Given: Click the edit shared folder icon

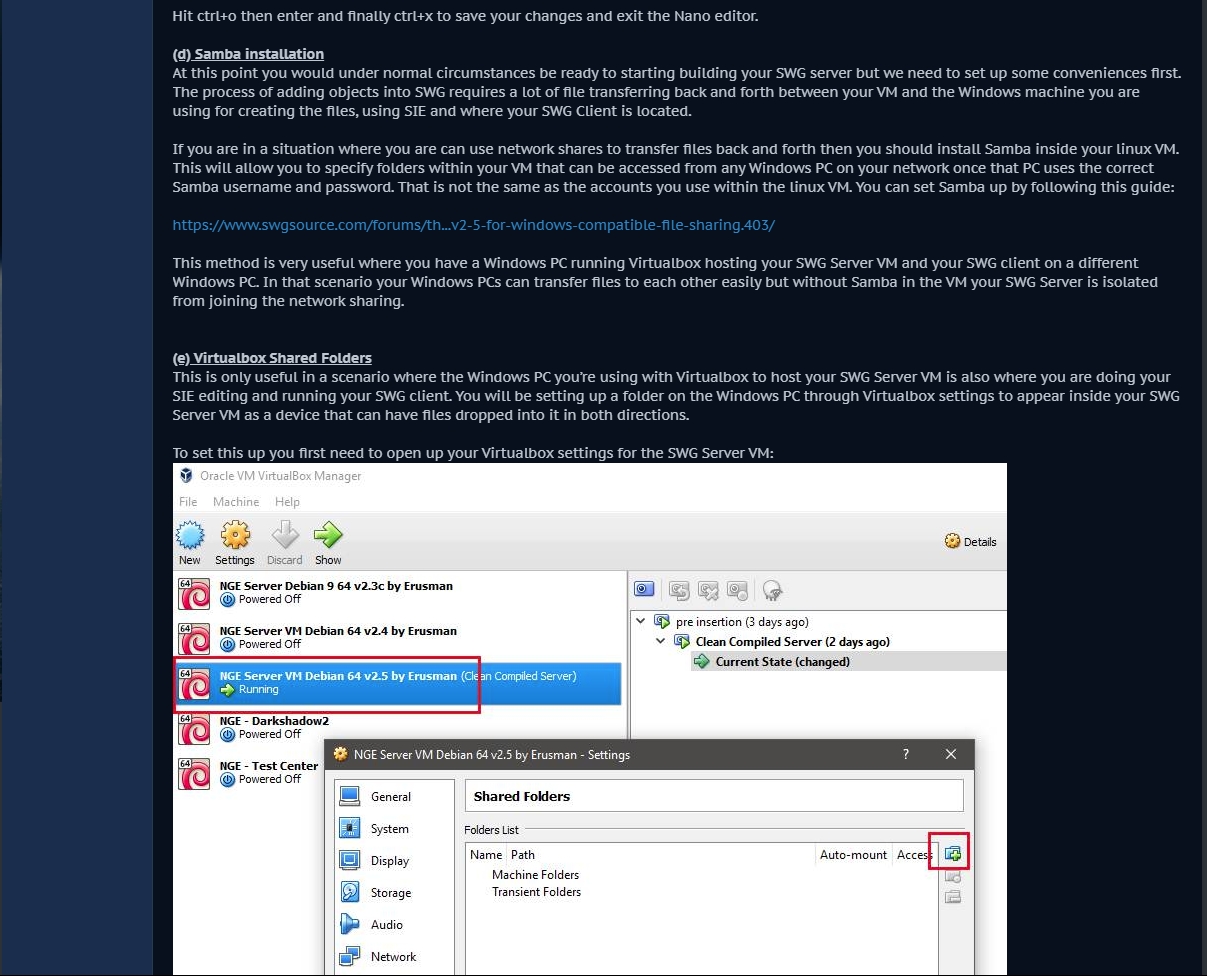Looking at the screenshot, I should pos(952,876).
